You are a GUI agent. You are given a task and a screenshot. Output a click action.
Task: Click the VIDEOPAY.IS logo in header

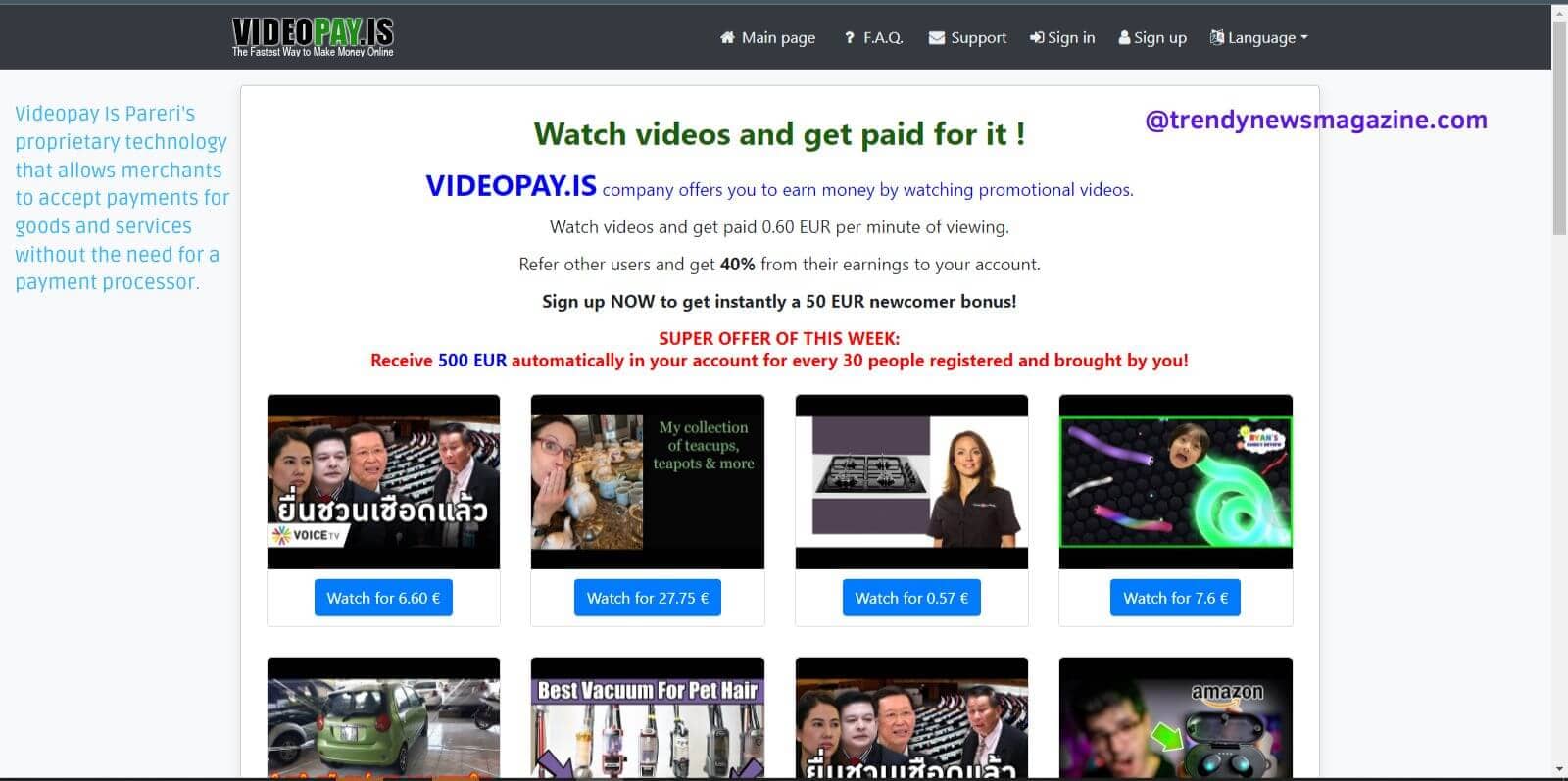(313, 37)
